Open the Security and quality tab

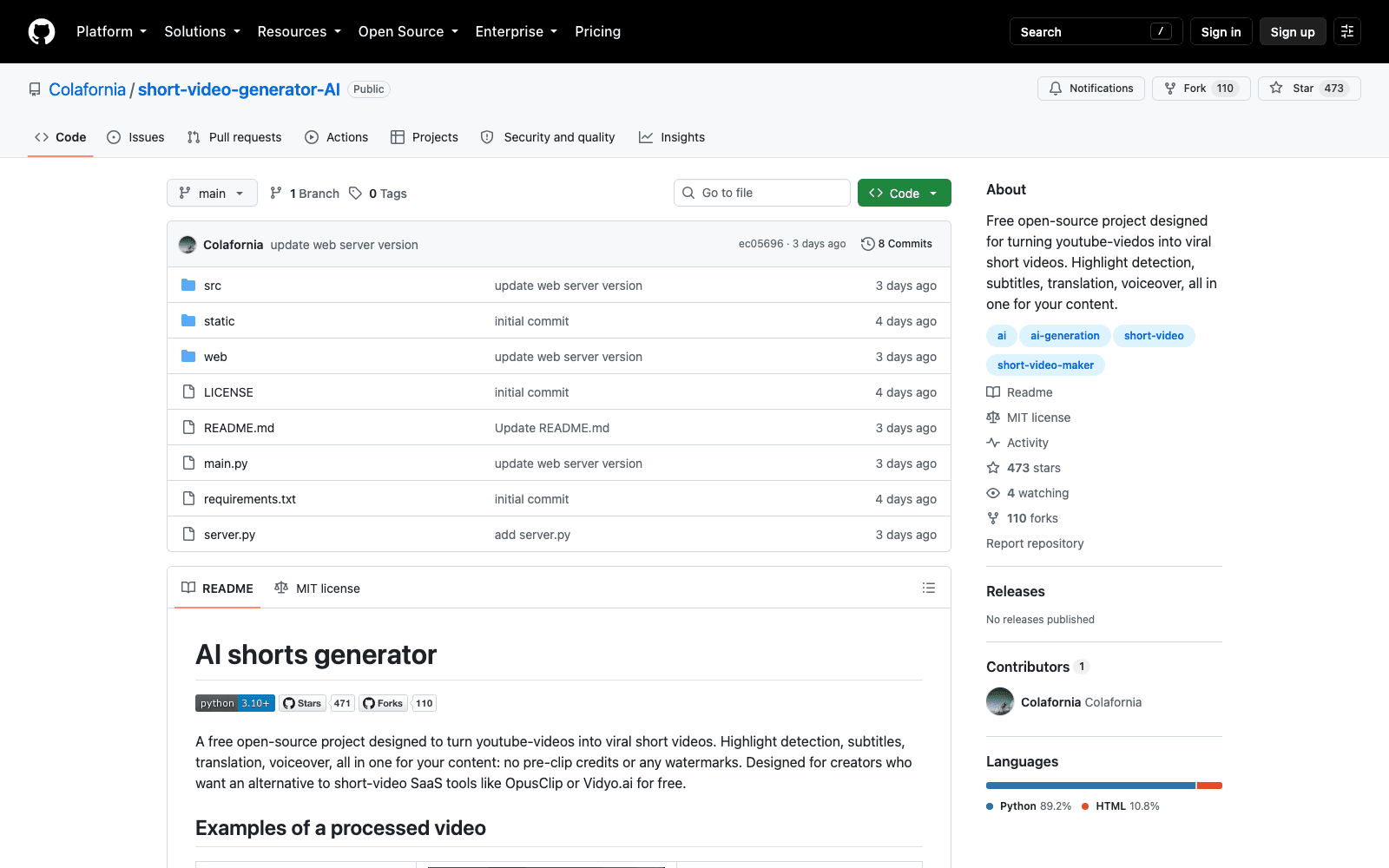click(548, 137)
